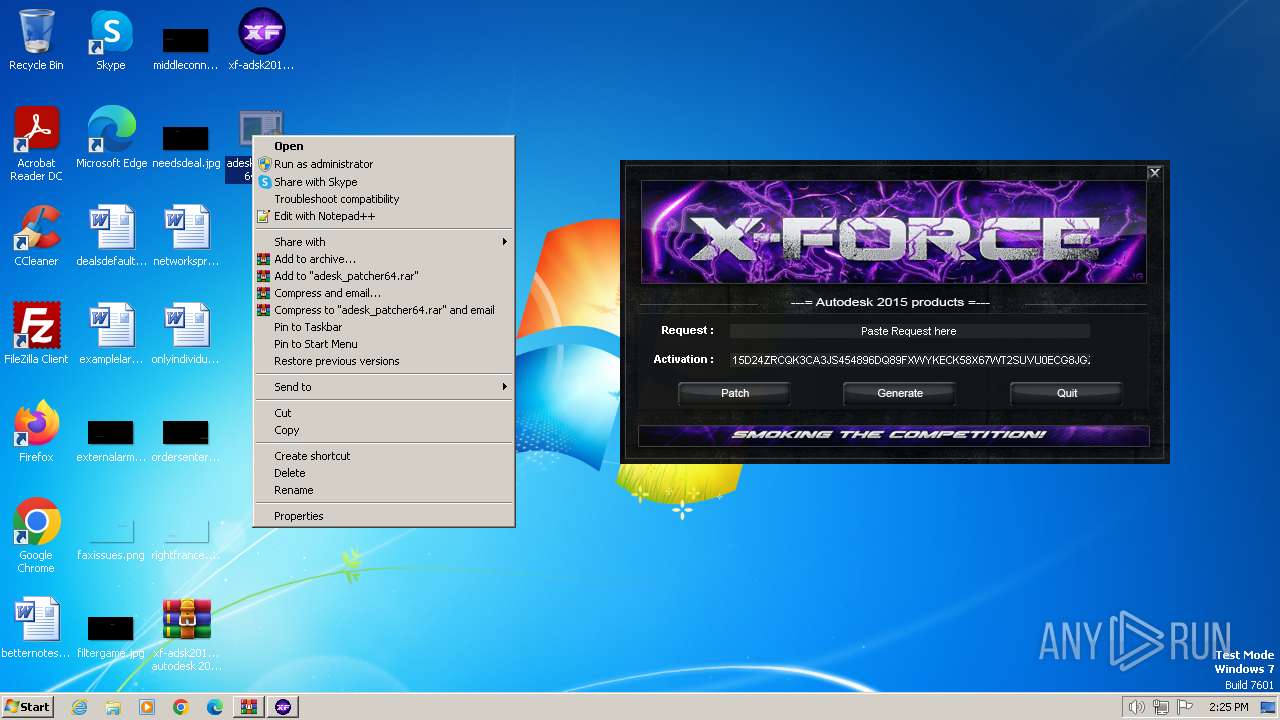The height and width of the screenshot is (720, 1280).
Task: Launch Skype from the desktop
Action: [111, 40]
